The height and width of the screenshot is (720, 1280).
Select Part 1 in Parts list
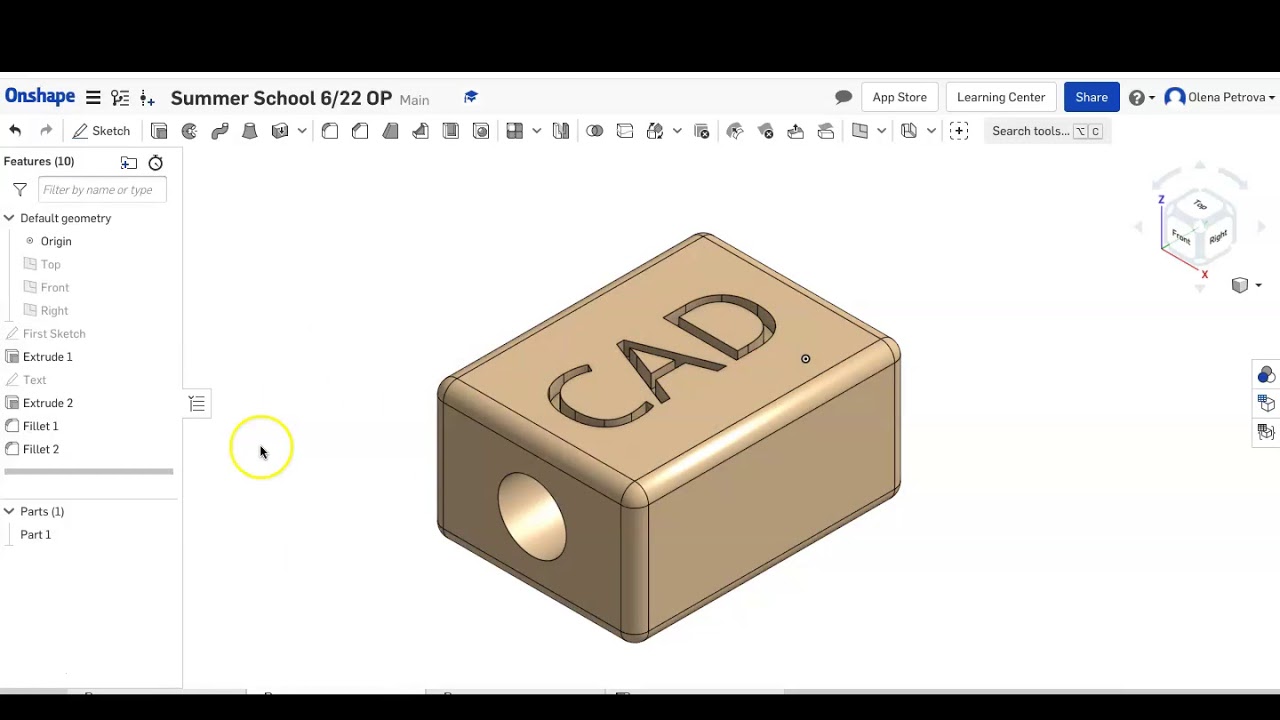tap(36, 534)
